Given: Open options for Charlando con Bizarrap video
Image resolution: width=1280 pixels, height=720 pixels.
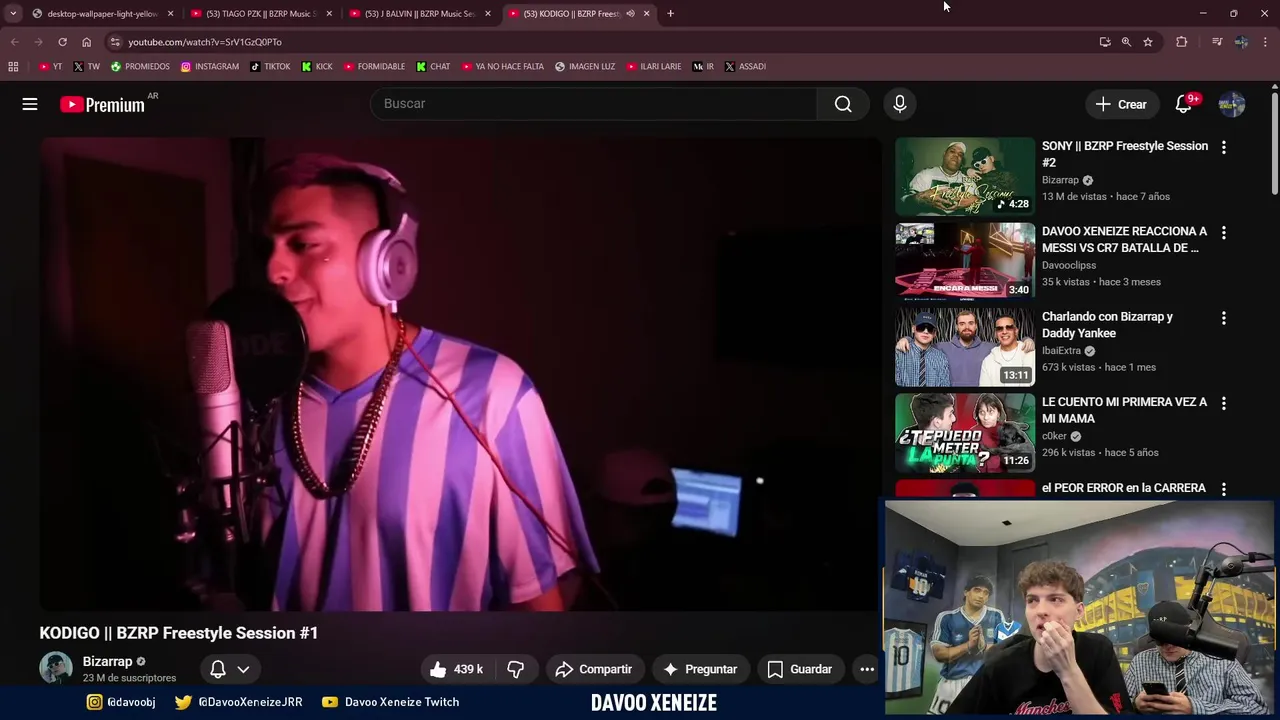Looking at the screenshot, I should (1223, 318).
